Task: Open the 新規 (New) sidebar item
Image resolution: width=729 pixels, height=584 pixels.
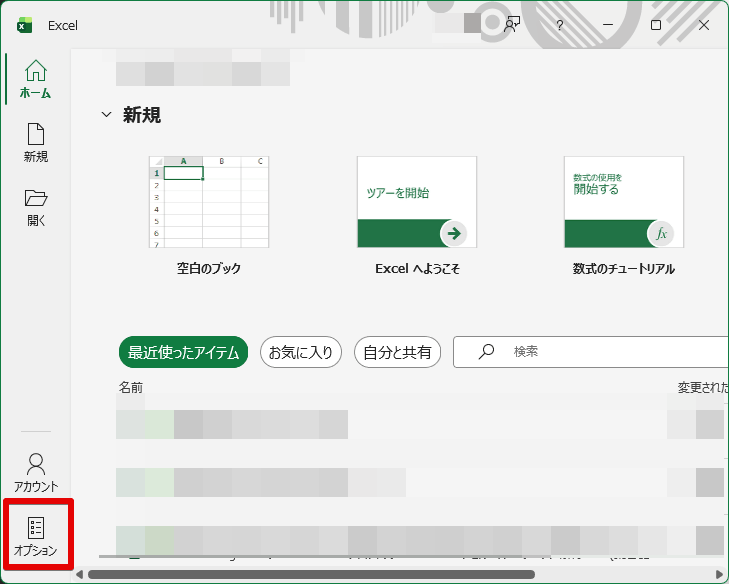Action: [x=36, y=143]
